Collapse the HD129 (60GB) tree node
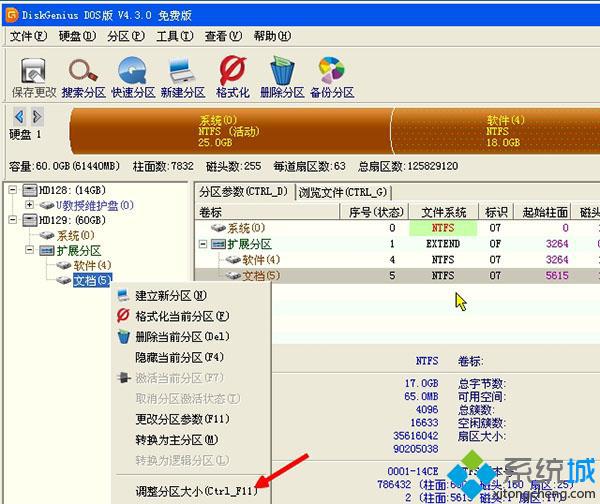The height and width of the screenshot is (504, 600). click(x=13, y=220)
